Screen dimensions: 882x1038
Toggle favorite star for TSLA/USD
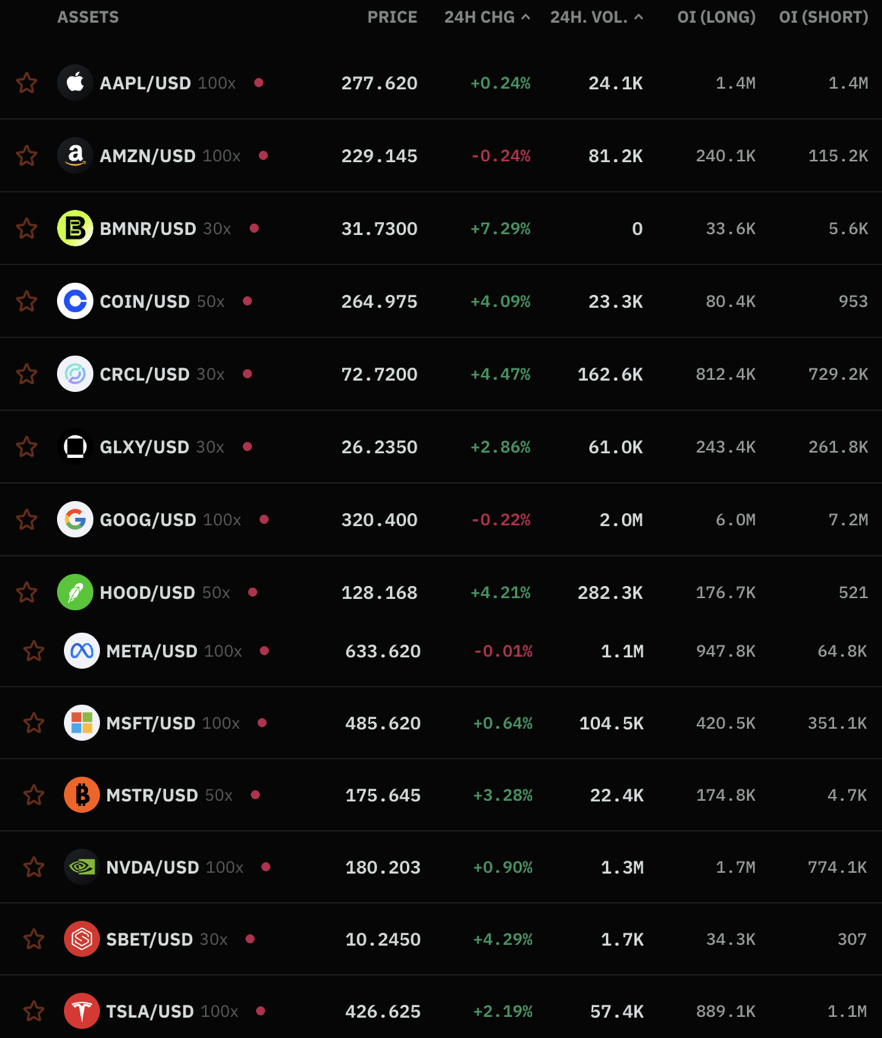click(x=34, y=1011)
